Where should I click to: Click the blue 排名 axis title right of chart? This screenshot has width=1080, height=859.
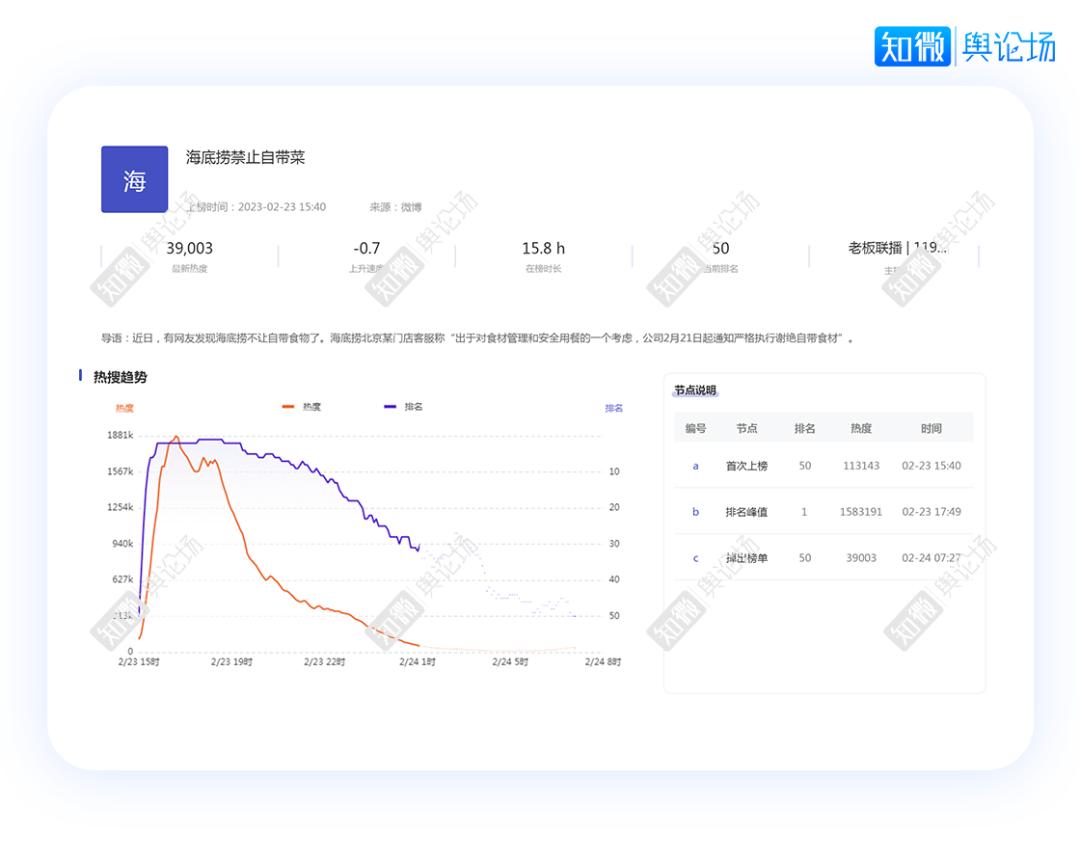click(614, 408)
